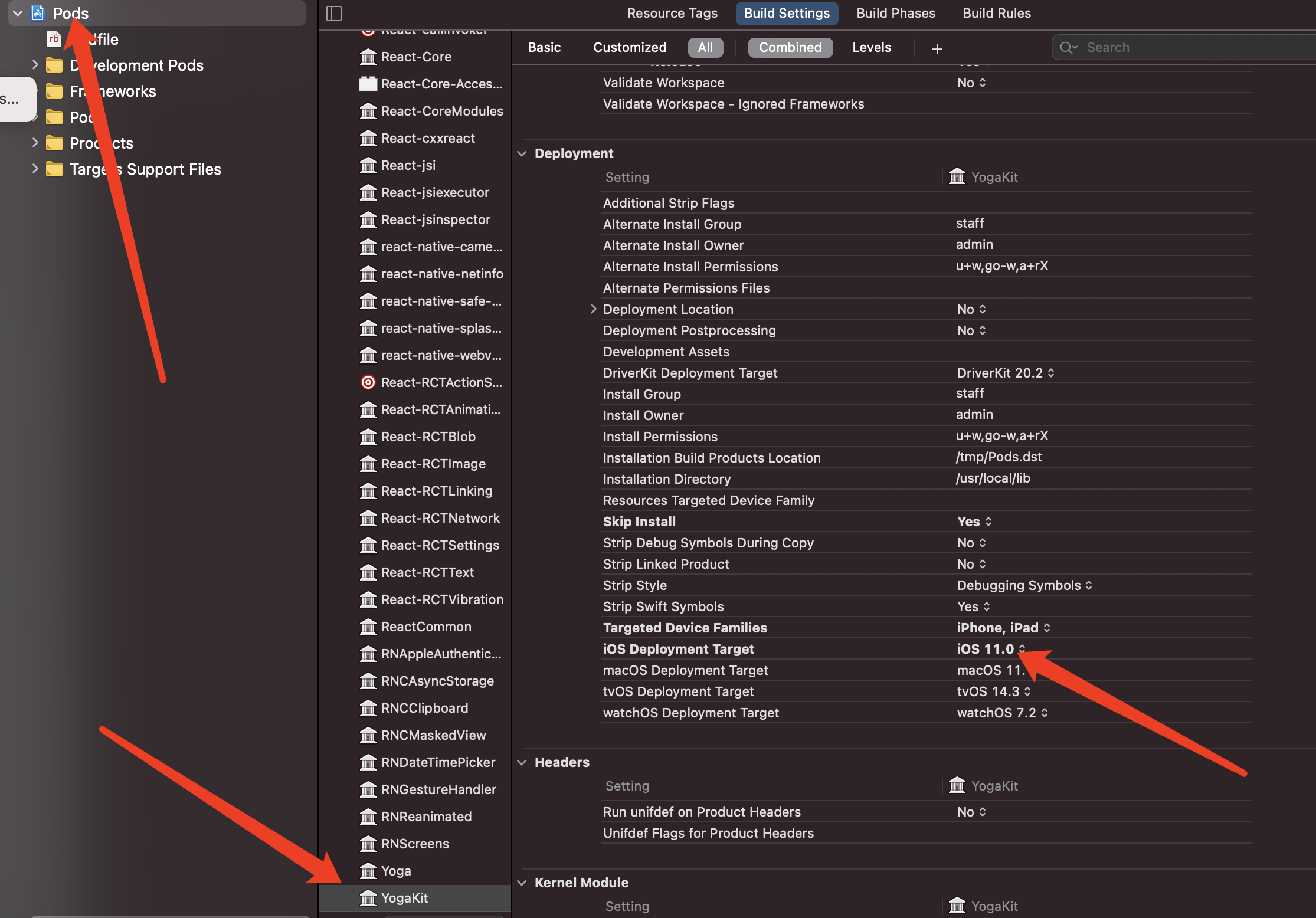
Task: Open the Strip Style value popup
Action: [x=1024, y=585]
